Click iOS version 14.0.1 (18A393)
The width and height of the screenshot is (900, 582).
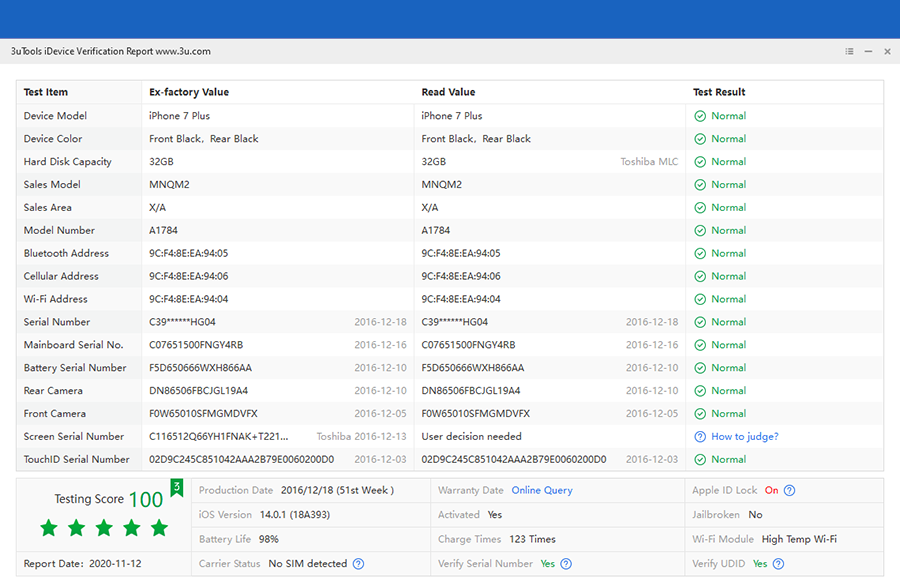click(295, 515)
